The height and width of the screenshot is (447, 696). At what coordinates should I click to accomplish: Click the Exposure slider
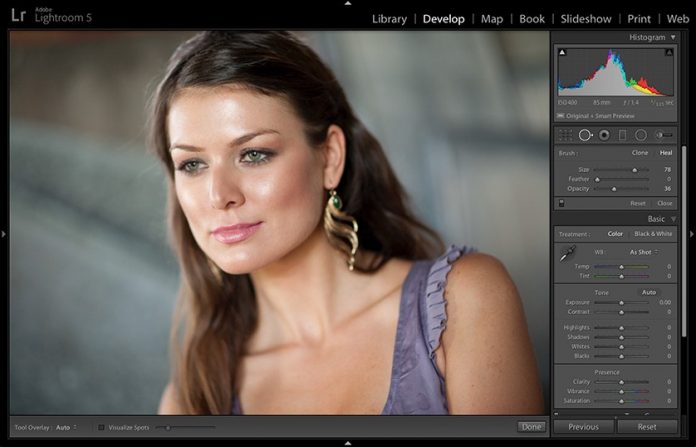(621, 302)
